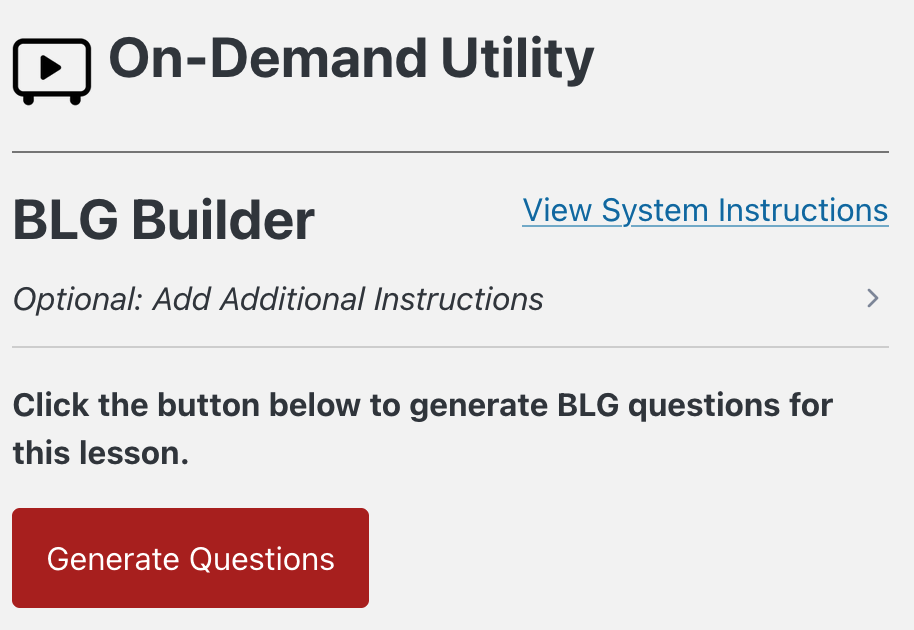Click the 'Optional: Add Additional Instructions' italic label
The image size is (914, 630).
coord(278,299)
